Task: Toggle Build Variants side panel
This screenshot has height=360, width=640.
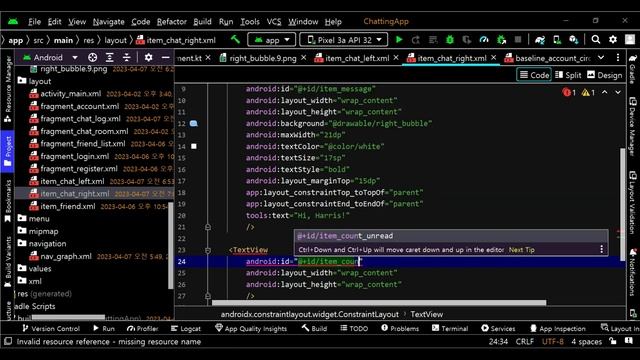Action: (x=7, y=262)
